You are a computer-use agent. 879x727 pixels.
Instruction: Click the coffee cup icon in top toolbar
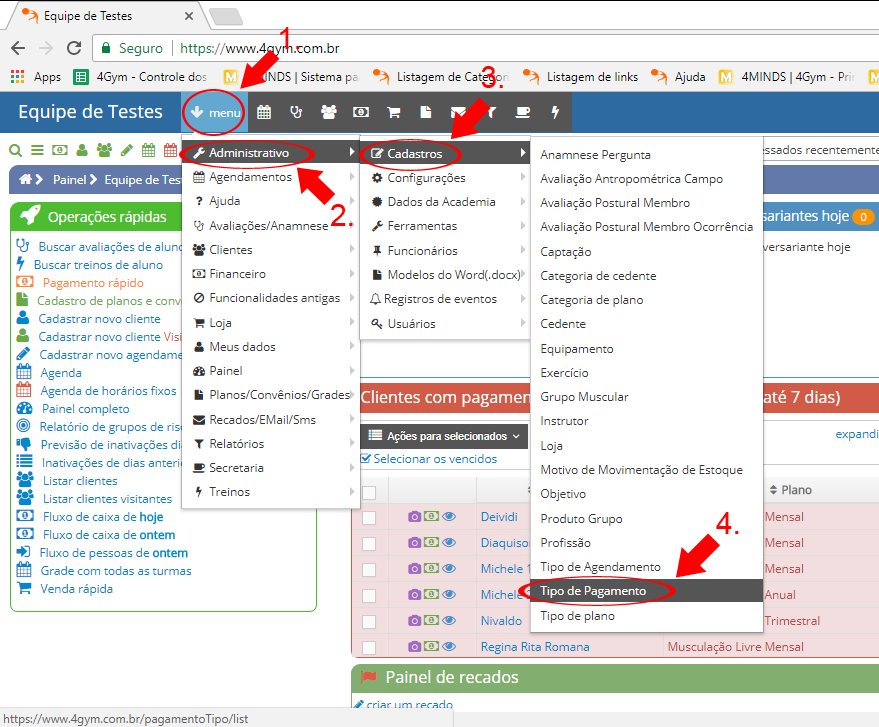(523, 113)
